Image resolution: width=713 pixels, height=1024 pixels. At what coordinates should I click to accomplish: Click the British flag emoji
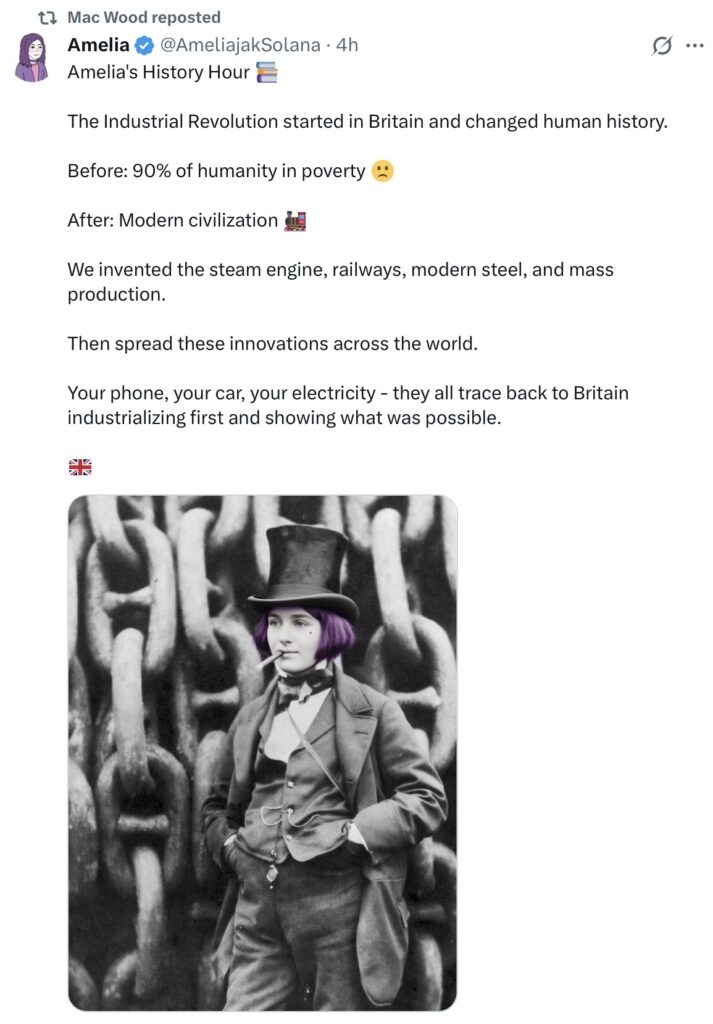(80, 467)
